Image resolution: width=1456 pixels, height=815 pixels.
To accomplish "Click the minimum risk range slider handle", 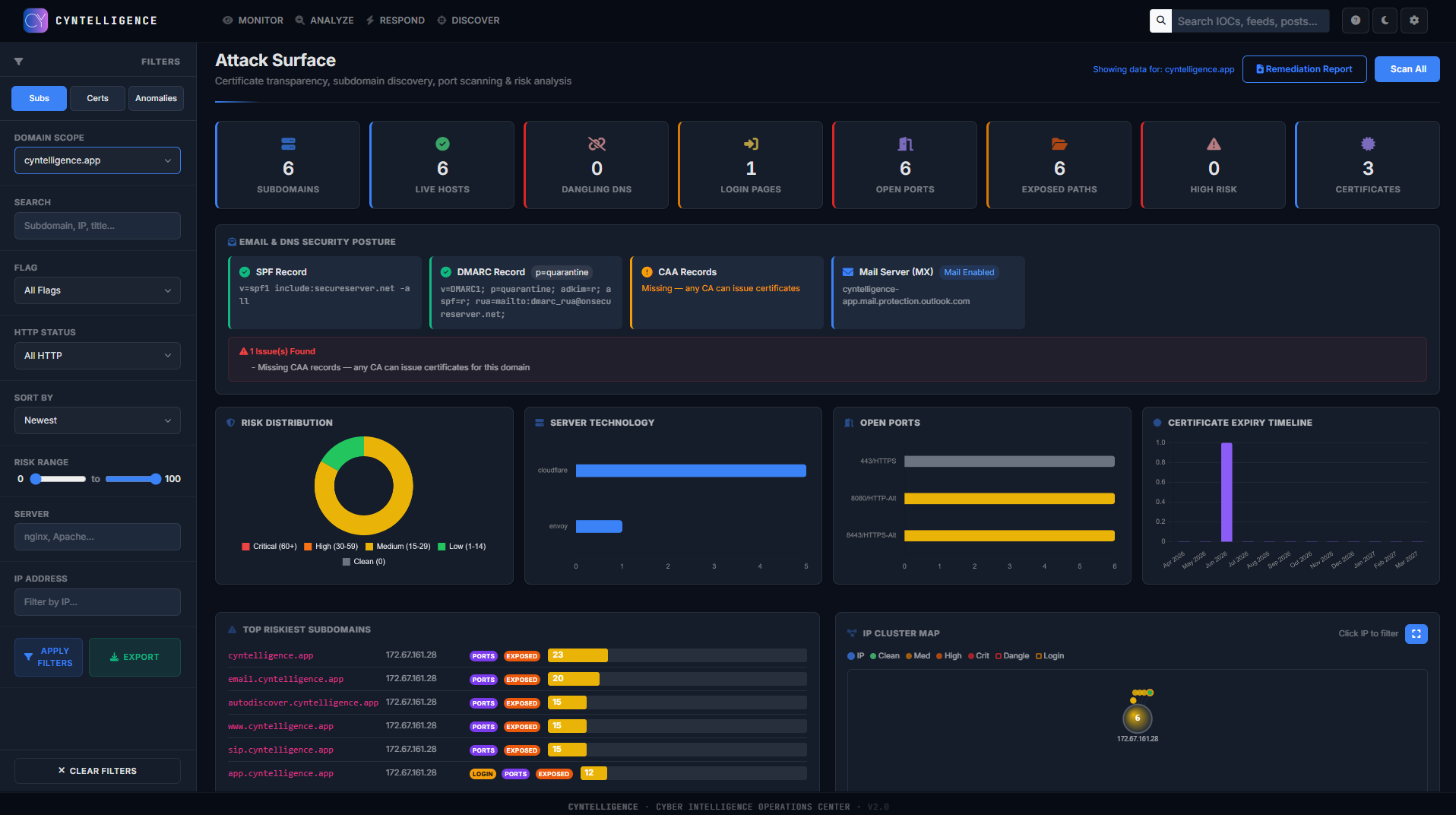I will coord(35,479).
